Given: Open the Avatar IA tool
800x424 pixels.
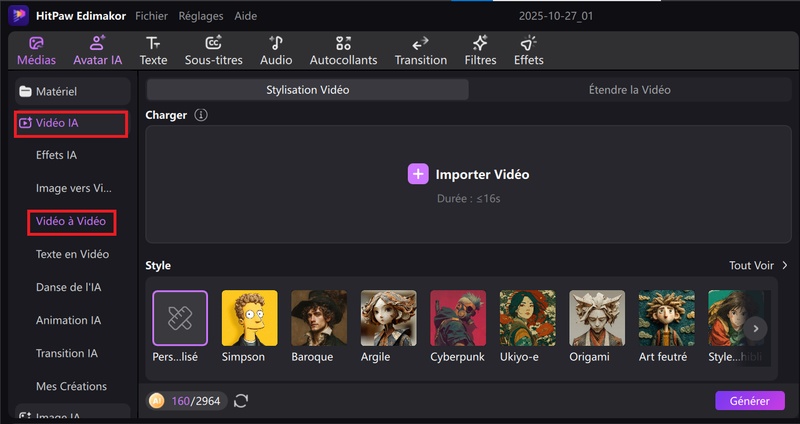Looking at the screenshot, I should [x=97, y=51].
